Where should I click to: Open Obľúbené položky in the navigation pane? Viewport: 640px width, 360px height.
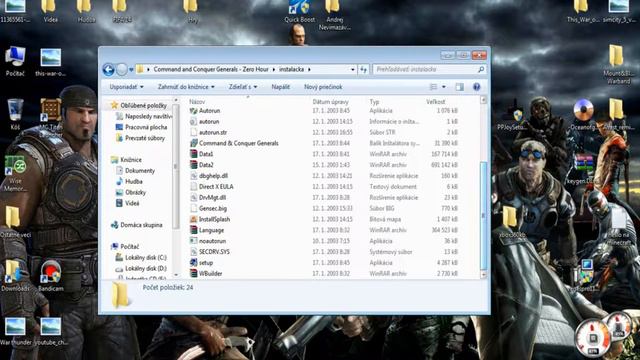click(x=143, y=105)
